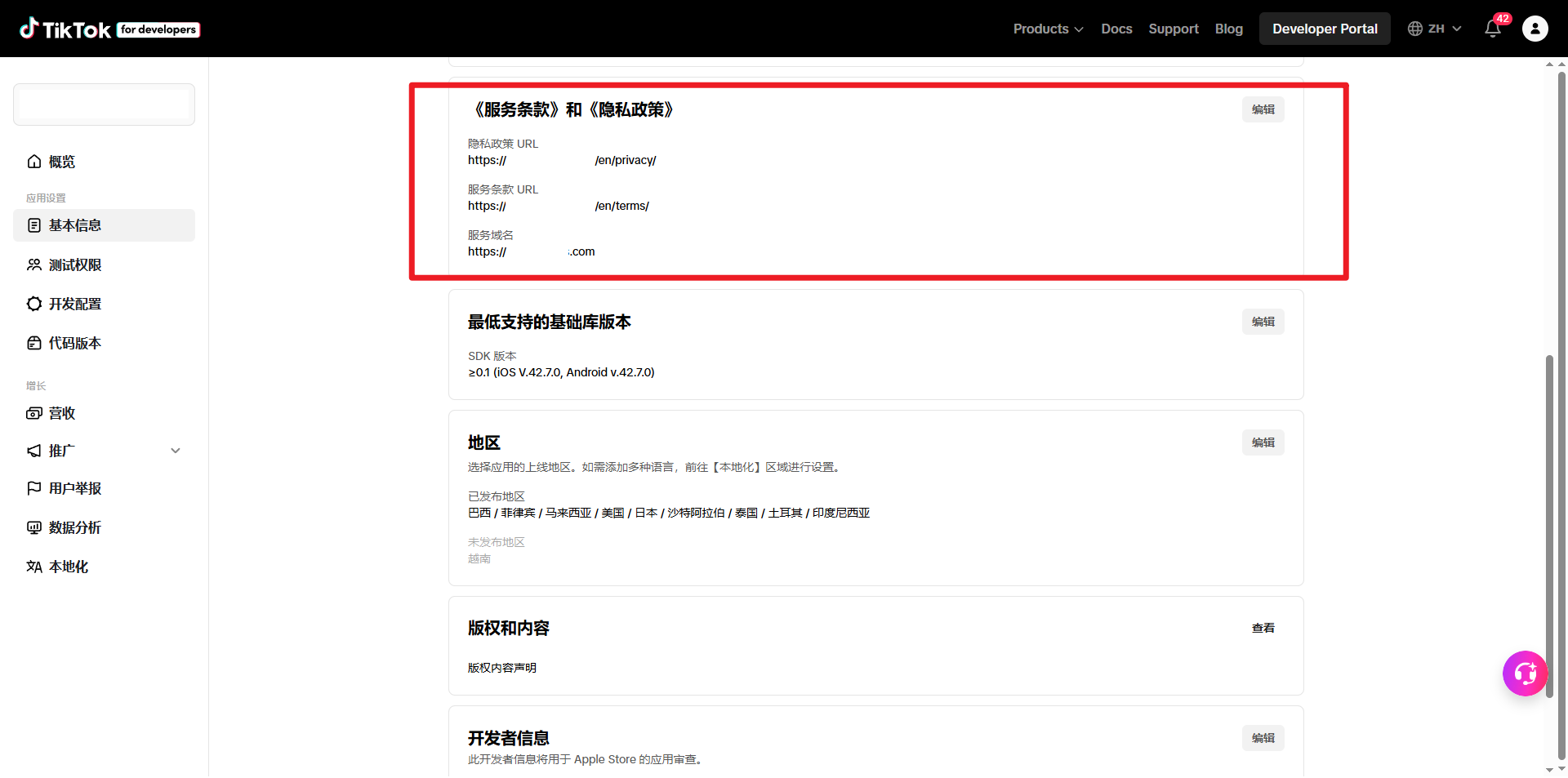Open the ZH language dropdown
Screen dimensions: 1568x778
[1445, 29]
